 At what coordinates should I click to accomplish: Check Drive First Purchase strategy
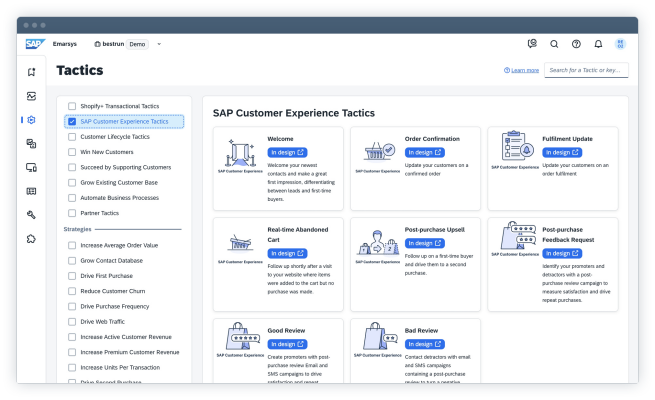click(72, 276)
